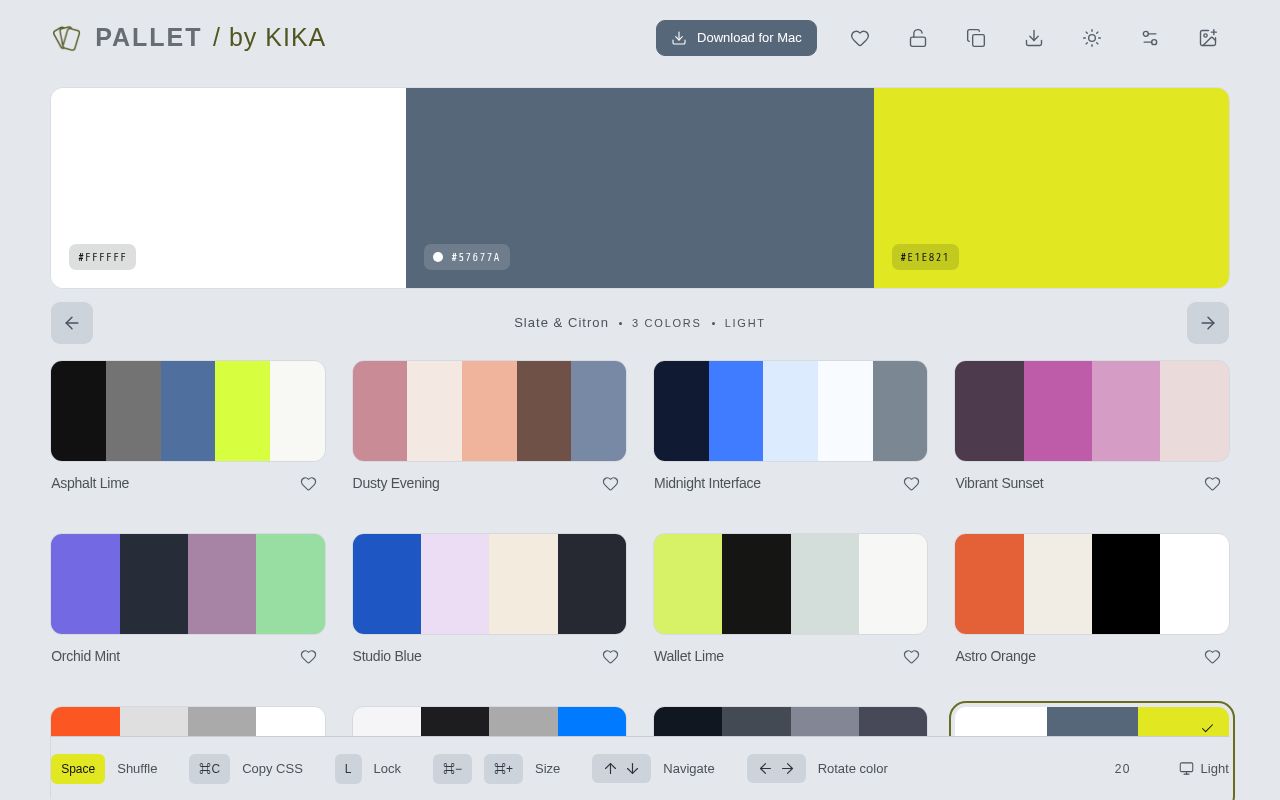Open the Dusty Evening palette card
Screen dimensions: 1280x800
pos(489,411)
